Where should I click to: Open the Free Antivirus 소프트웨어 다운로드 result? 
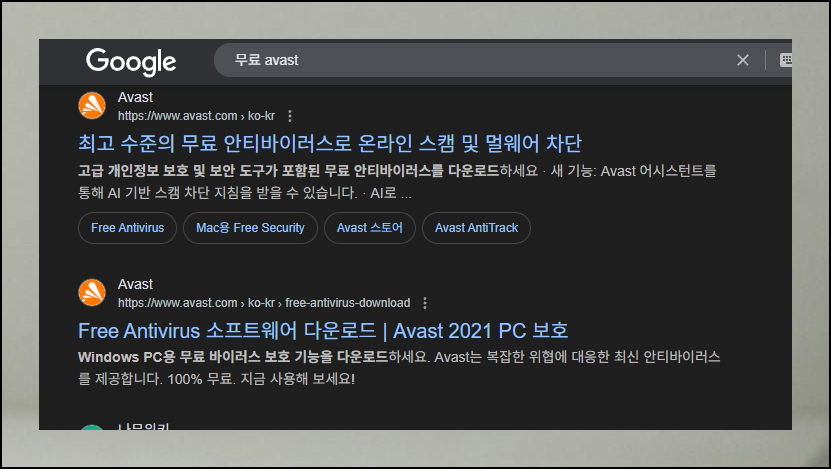coord(323,331)
